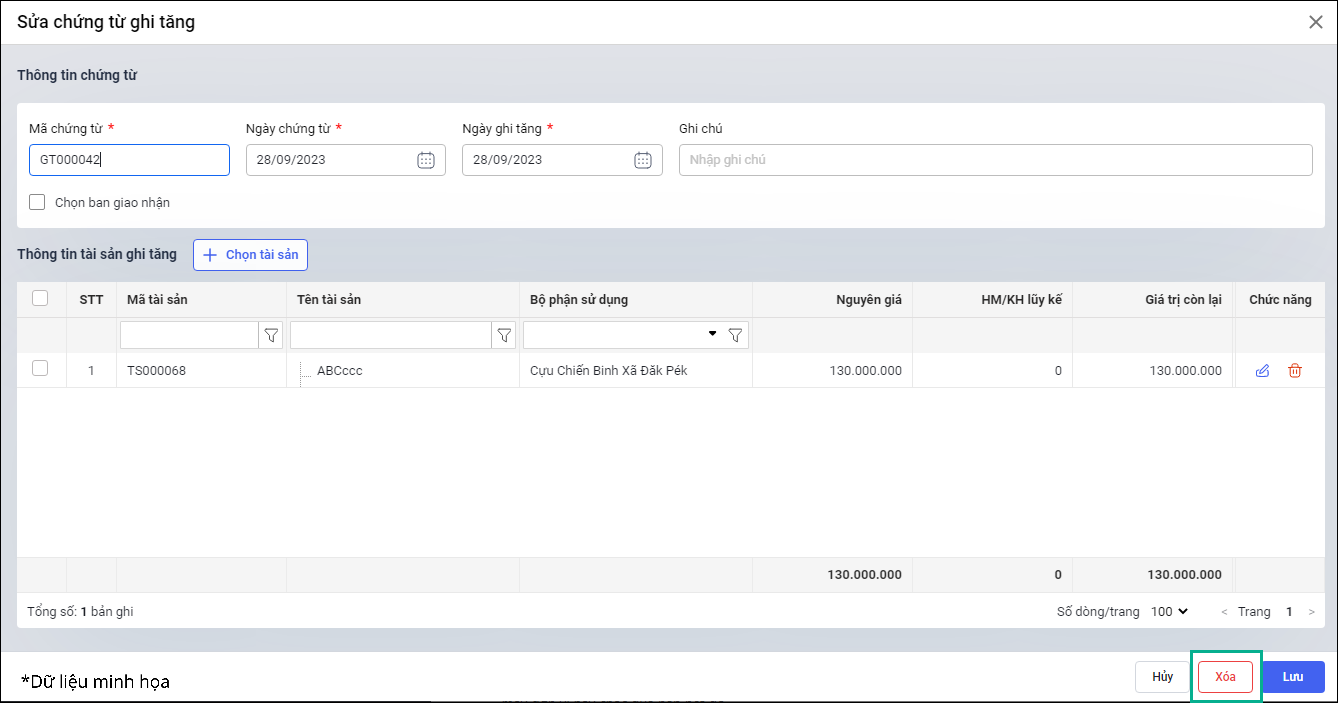Delete asset row using trash icon
The height and width of the screenshot is (703, 1338).
pyautogui.click(x=1295, y=371)
